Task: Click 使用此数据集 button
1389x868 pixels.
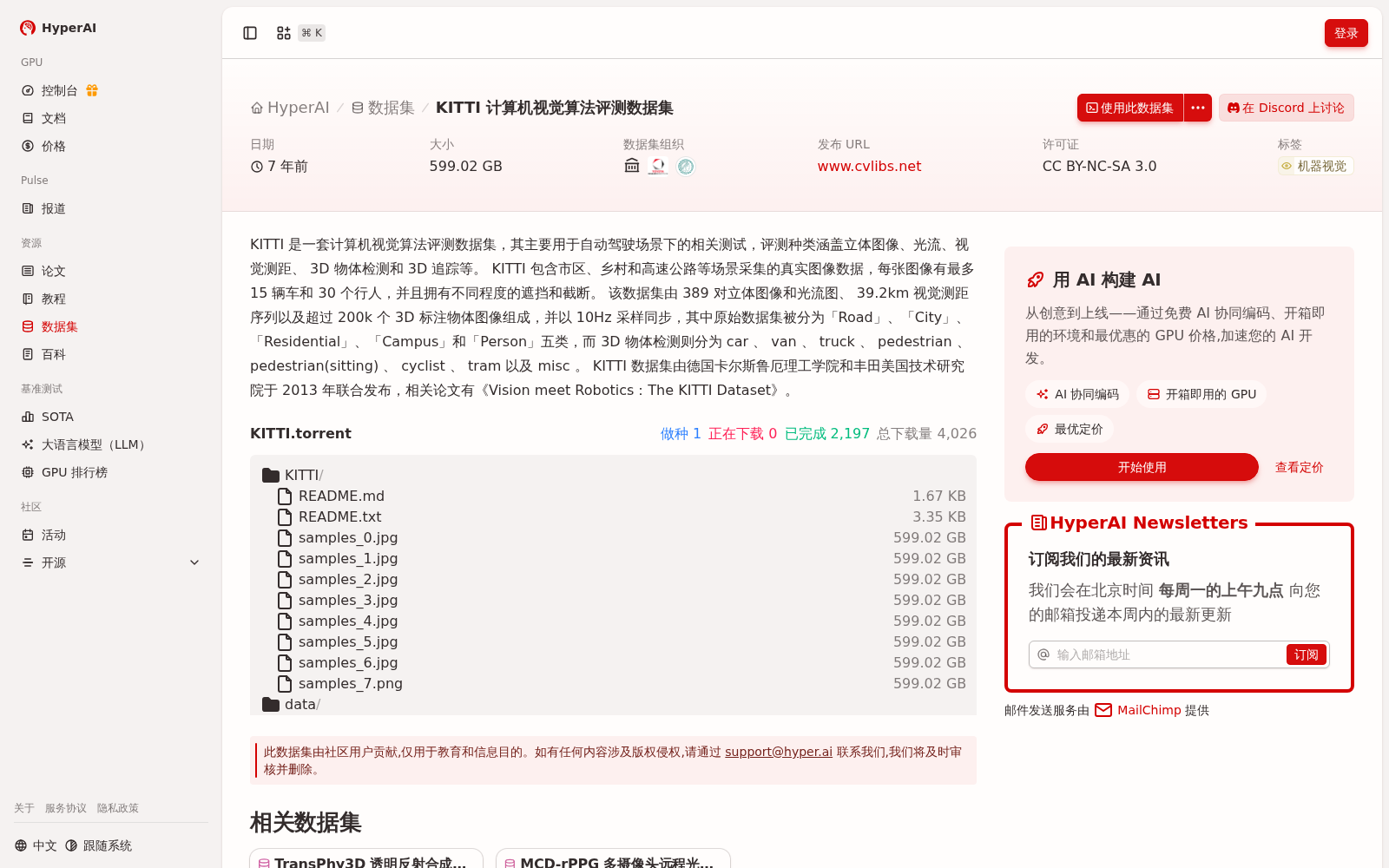Action: 1129,108
